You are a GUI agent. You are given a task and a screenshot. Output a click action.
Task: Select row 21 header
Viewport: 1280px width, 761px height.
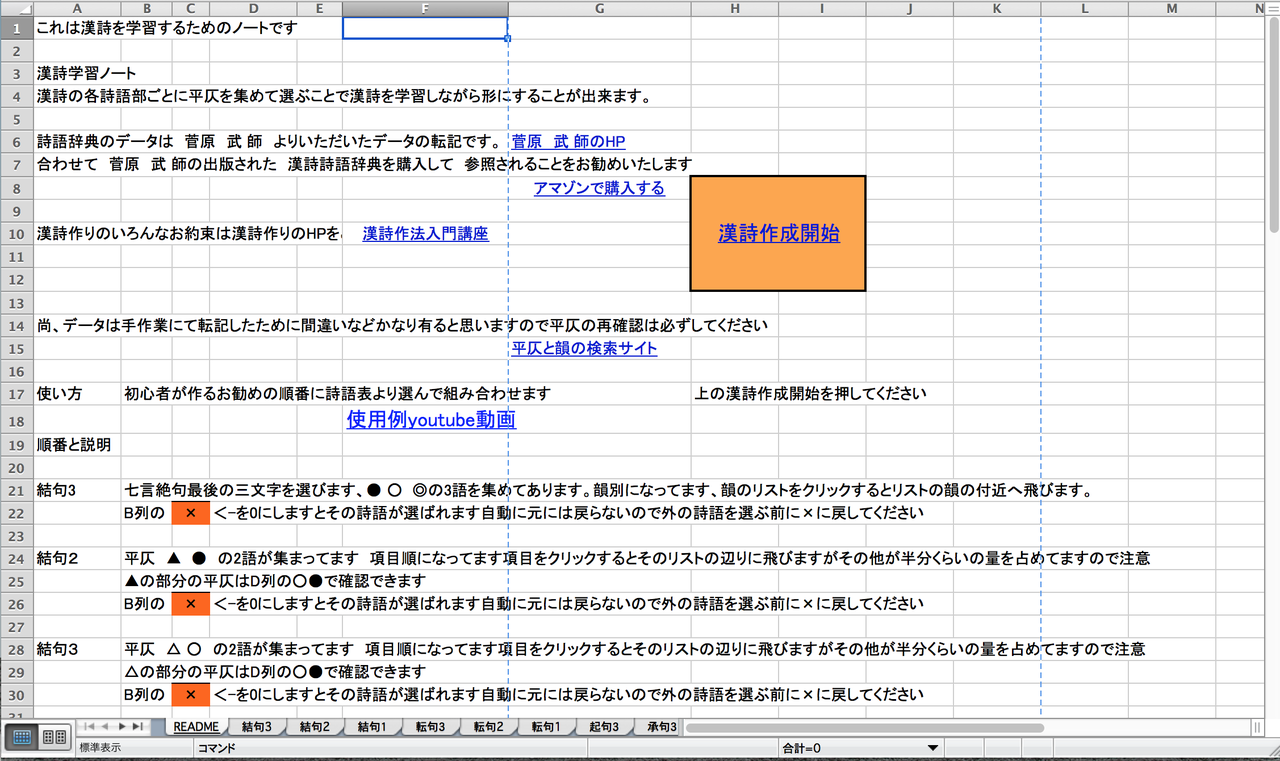click(17, 490)
